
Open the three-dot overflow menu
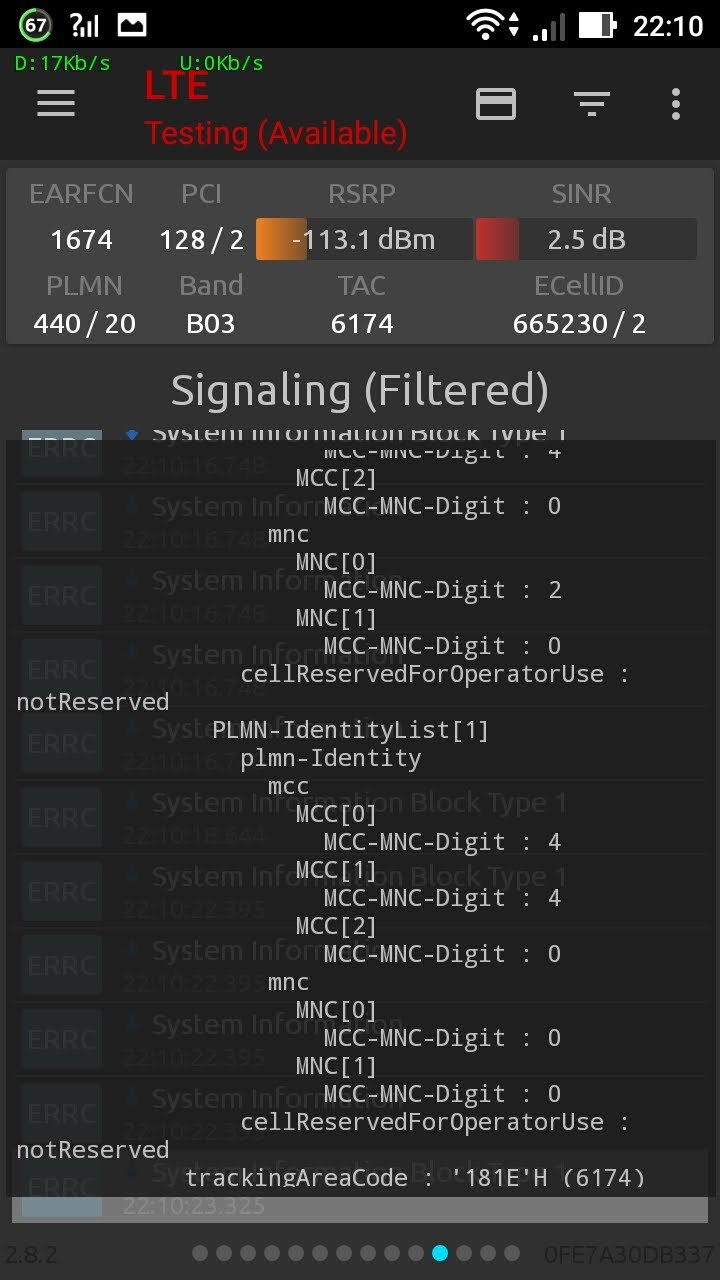676,103
